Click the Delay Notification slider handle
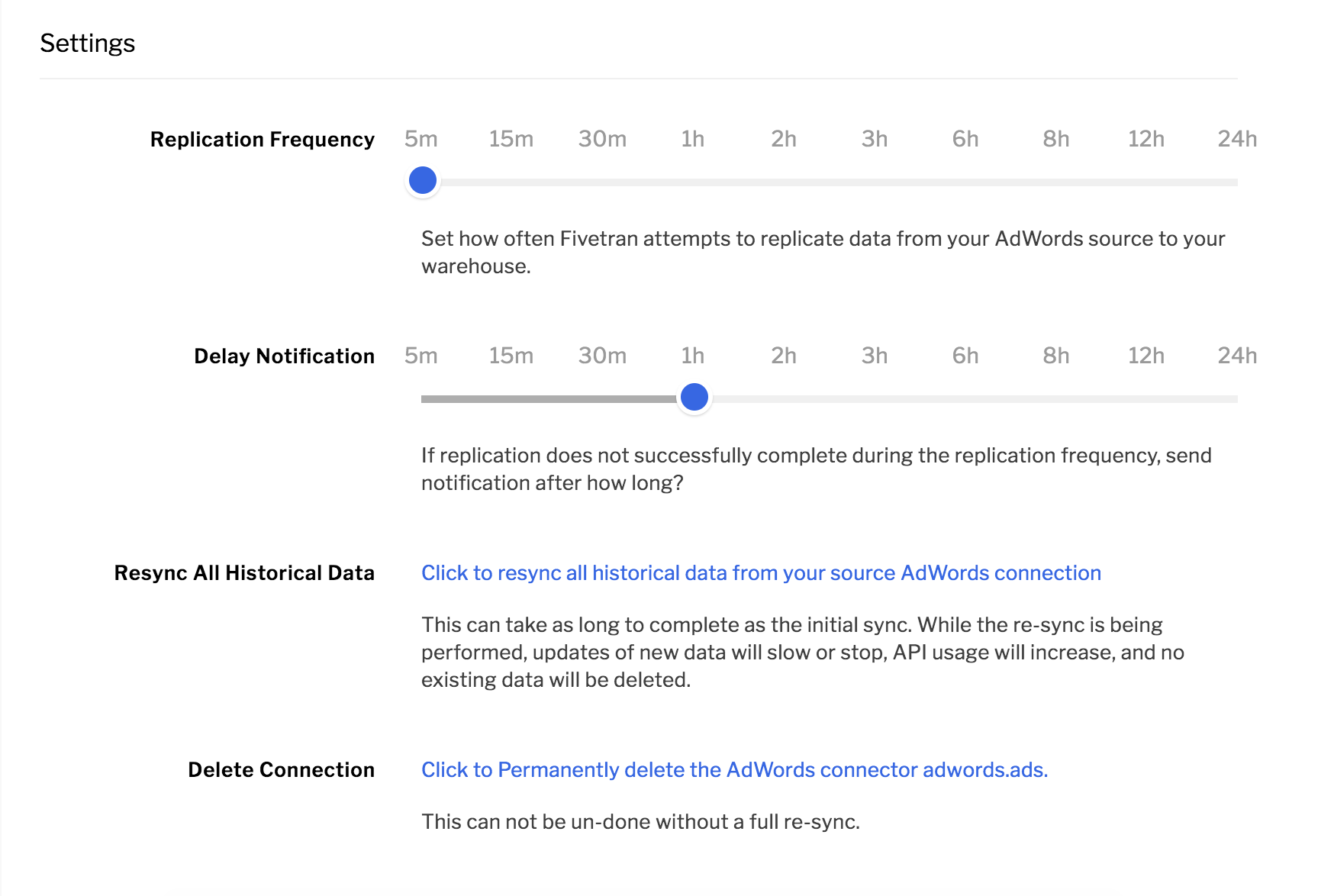The image size is (1334, 896). tap(694, 397)
